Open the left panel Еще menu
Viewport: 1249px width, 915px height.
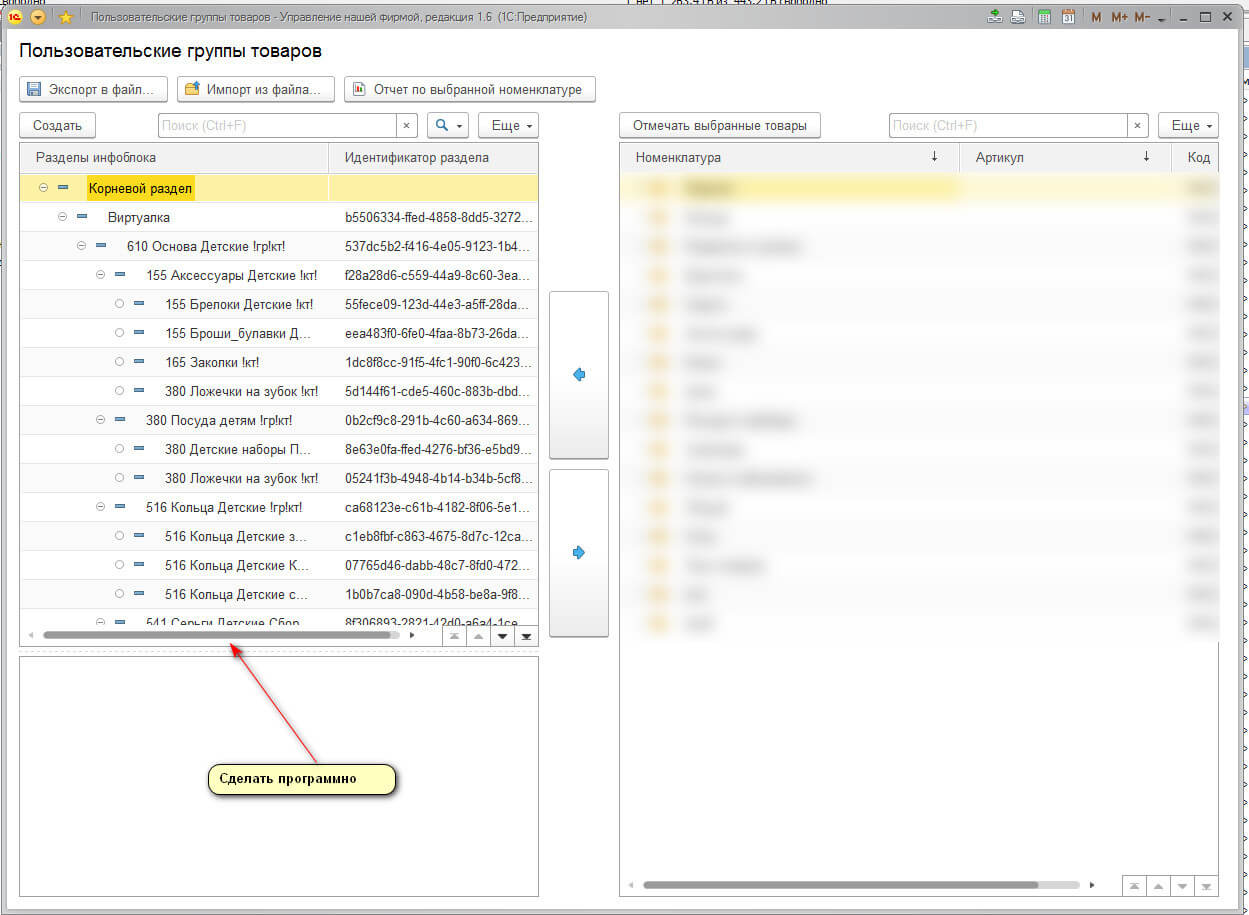click(x=508, y=126)
